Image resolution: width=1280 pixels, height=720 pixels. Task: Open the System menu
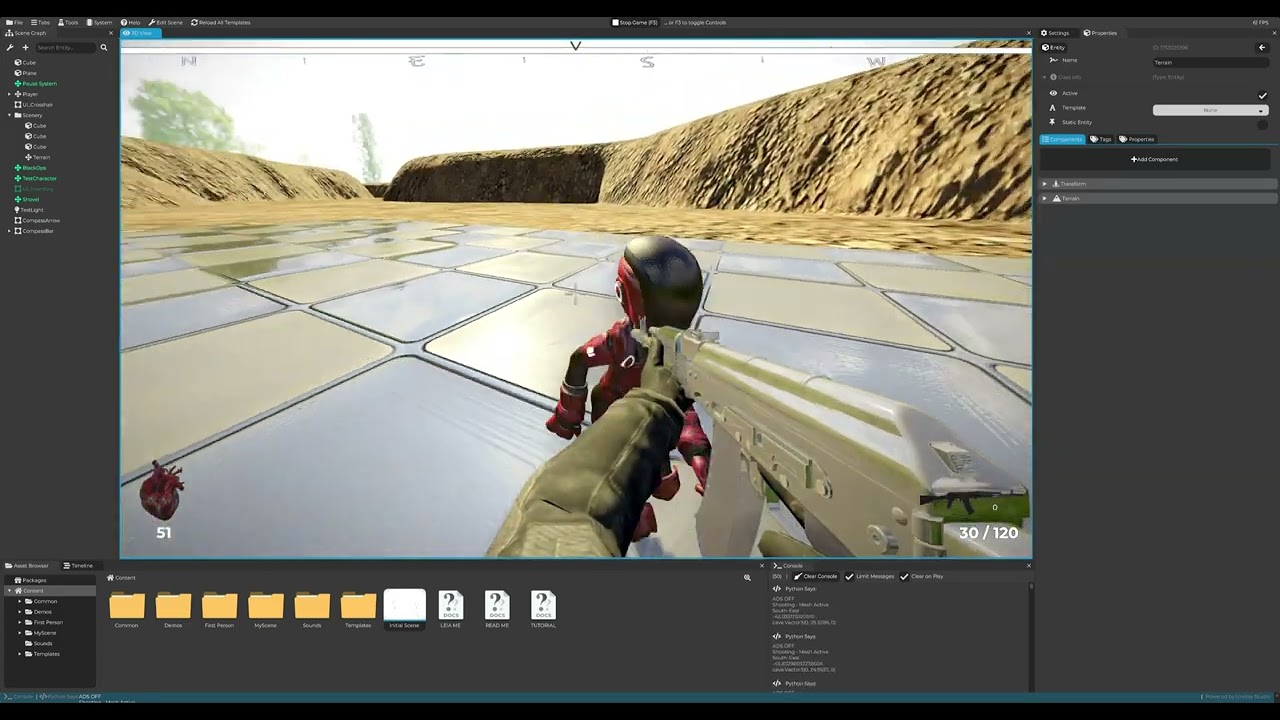[100, 22]
